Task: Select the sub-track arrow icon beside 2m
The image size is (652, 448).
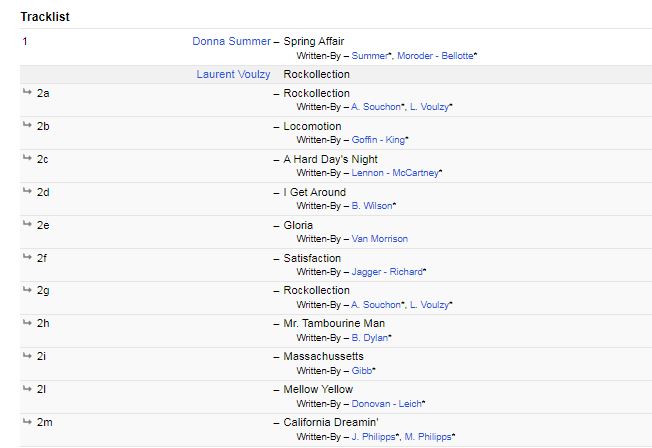Action: tap(27, 423)
